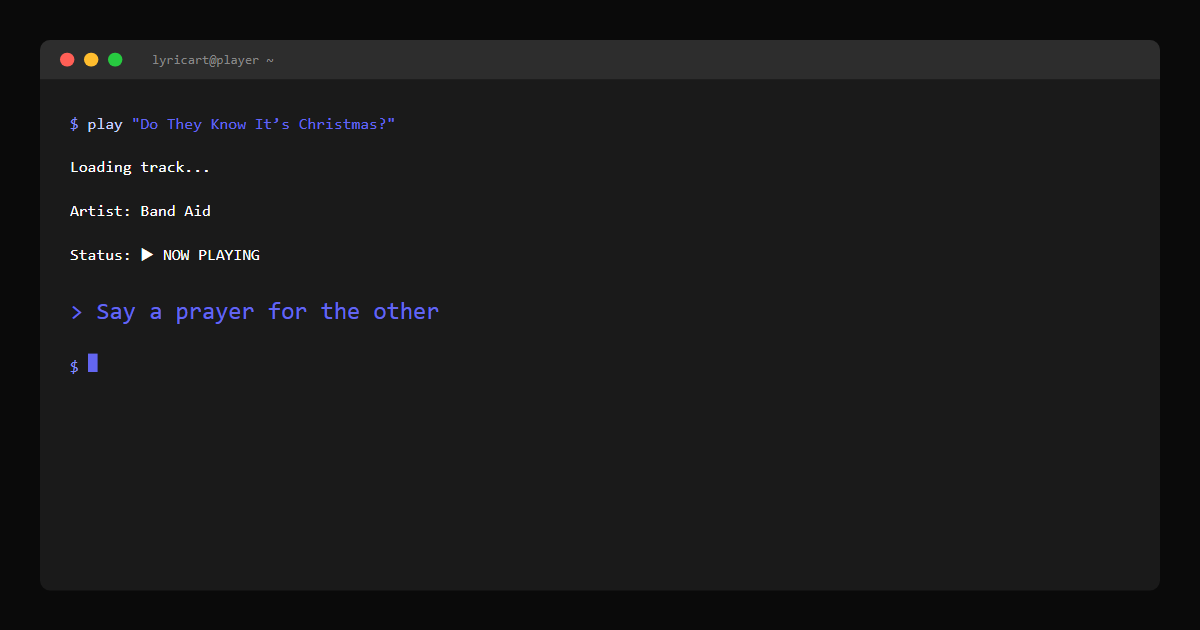Click the red close window dot
The image size is (1200, 630).
67,60
